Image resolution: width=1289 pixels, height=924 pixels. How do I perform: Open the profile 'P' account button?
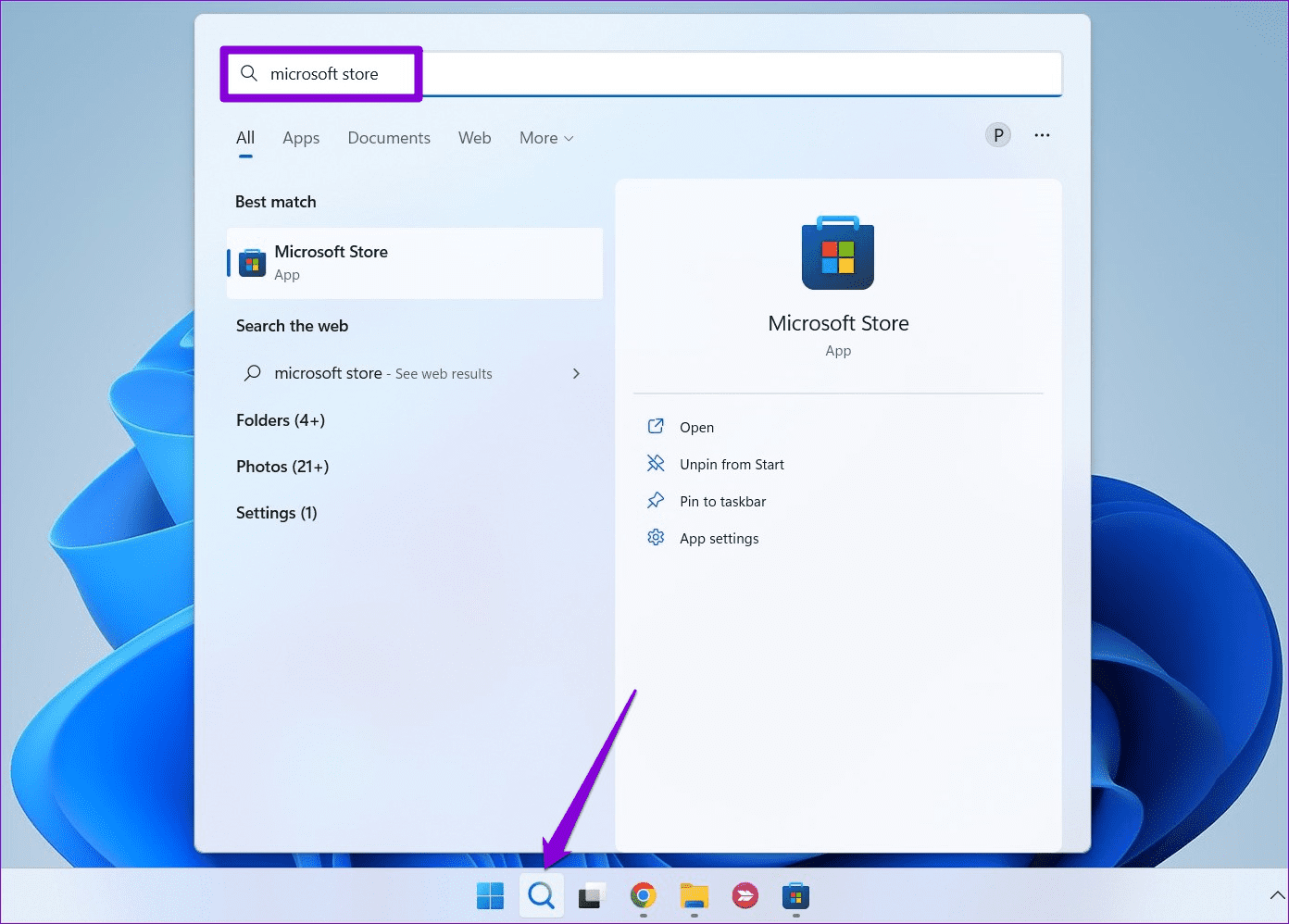coord(998,135)
